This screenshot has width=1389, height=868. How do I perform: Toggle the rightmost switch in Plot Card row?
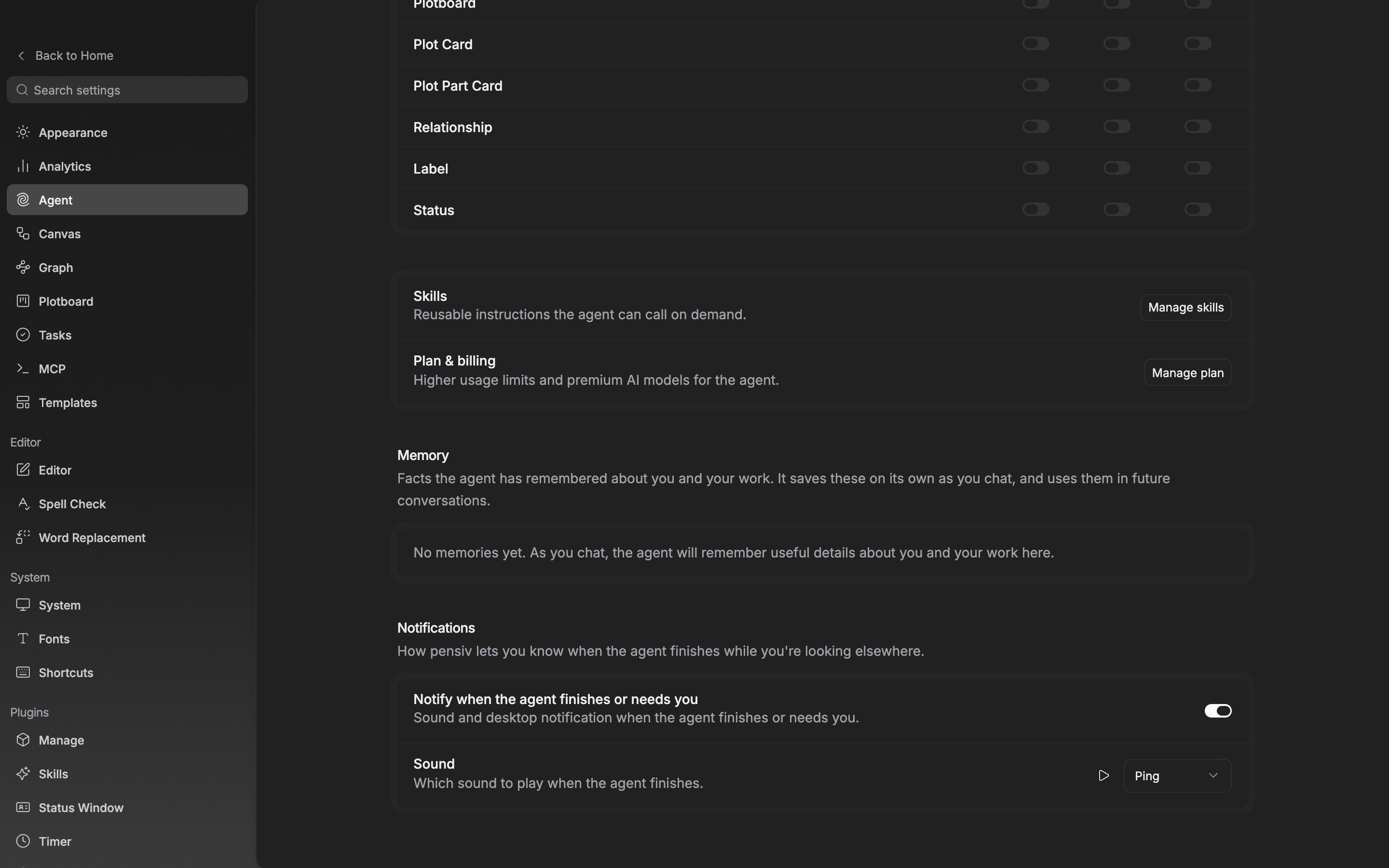1198,43
